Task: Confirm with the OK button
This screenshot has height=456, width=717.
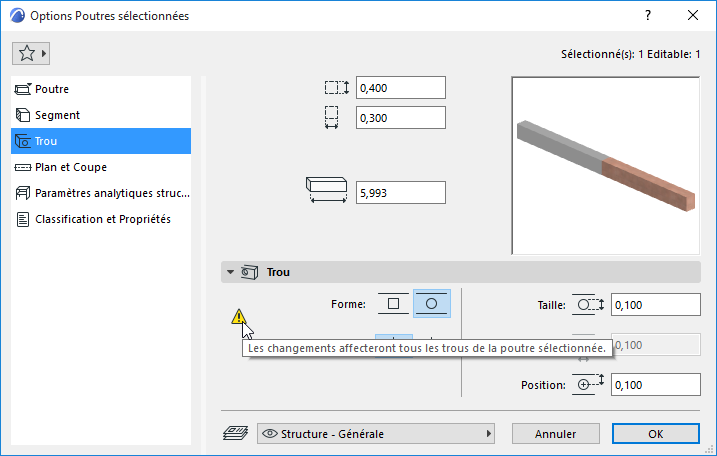Action: (x=655, y=434)
